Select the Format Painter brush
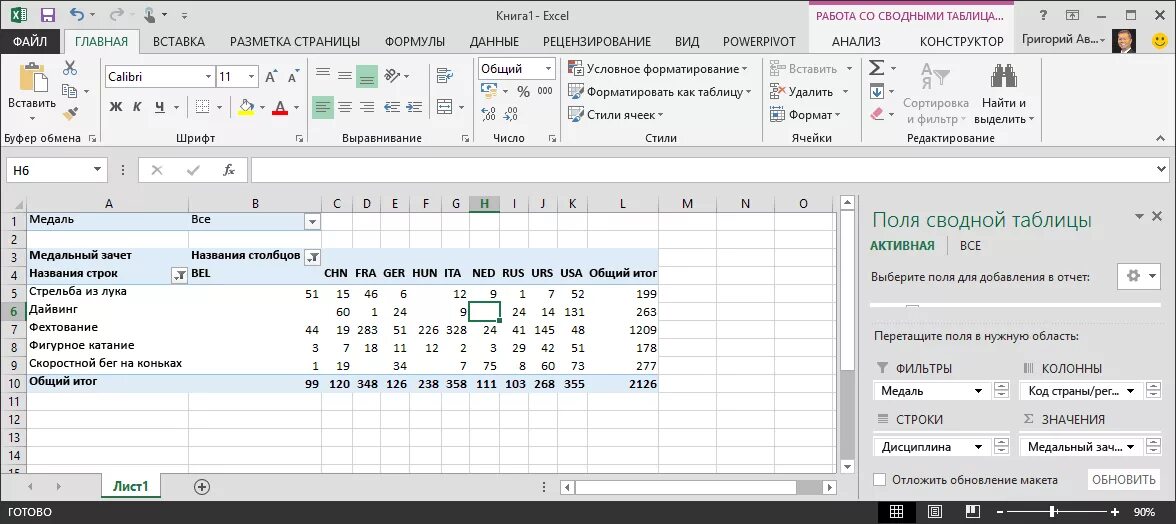The width and height of the screenshot is (1176, 524). click(x=70, y=114)
